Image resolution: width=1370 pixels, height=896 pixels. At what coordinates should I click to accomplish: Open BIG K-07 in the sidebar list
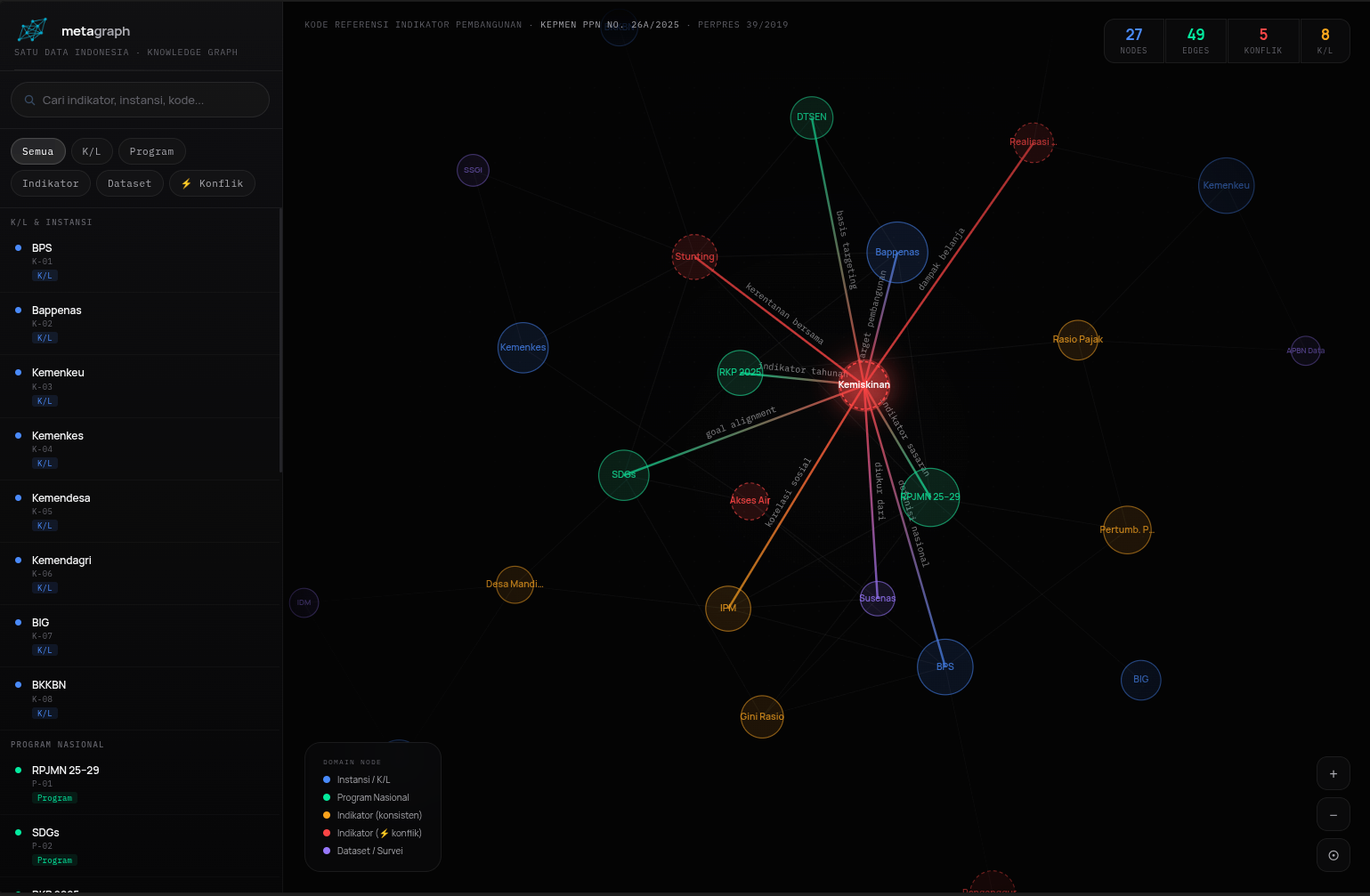[140, 636]
